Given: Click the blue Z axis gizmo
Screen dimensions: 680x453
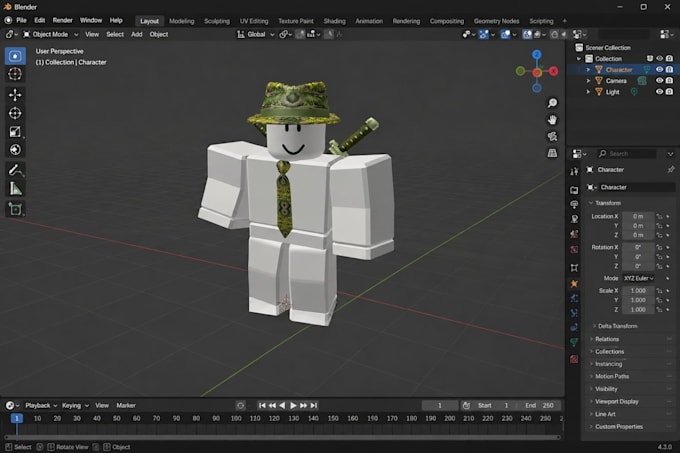Looking at the screenshot, I should (x=537, y=55).
